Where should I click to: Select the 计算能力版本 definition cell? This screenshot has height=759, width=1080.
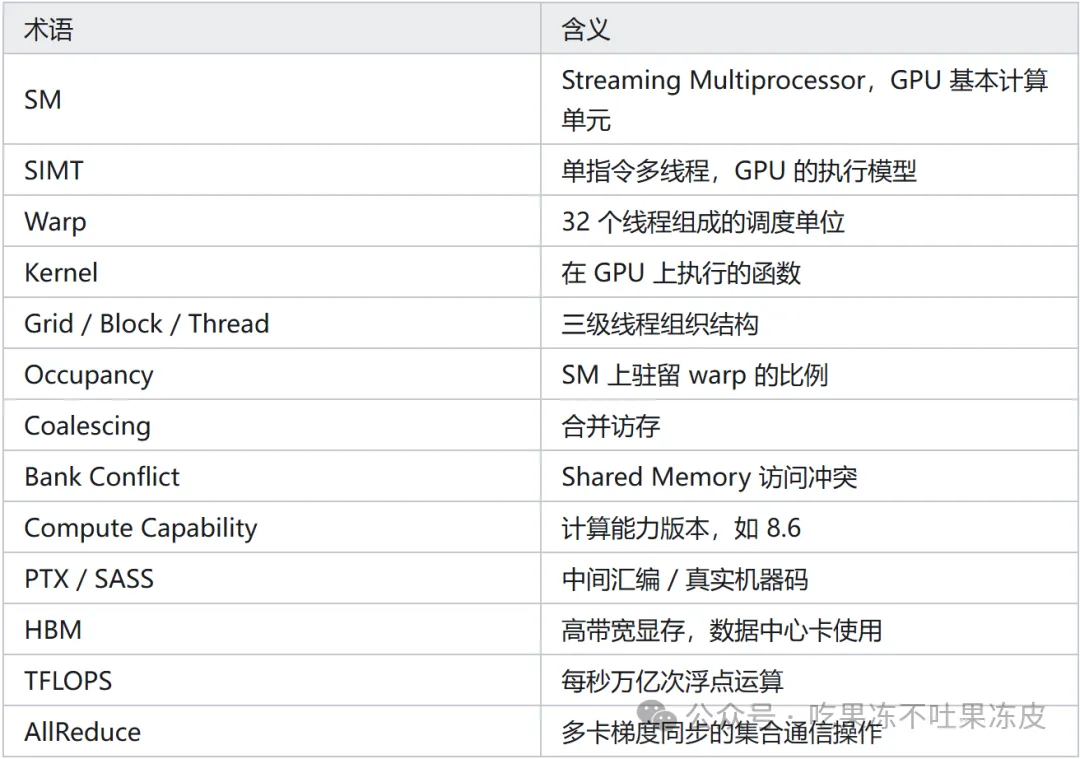click(809, 528)
